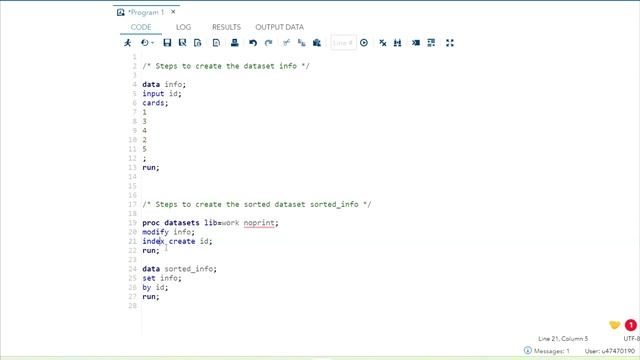Viewport: 640px width, 360px height.
Task: Click the print icon in the code toolbar
Action: tap(235, 43)
